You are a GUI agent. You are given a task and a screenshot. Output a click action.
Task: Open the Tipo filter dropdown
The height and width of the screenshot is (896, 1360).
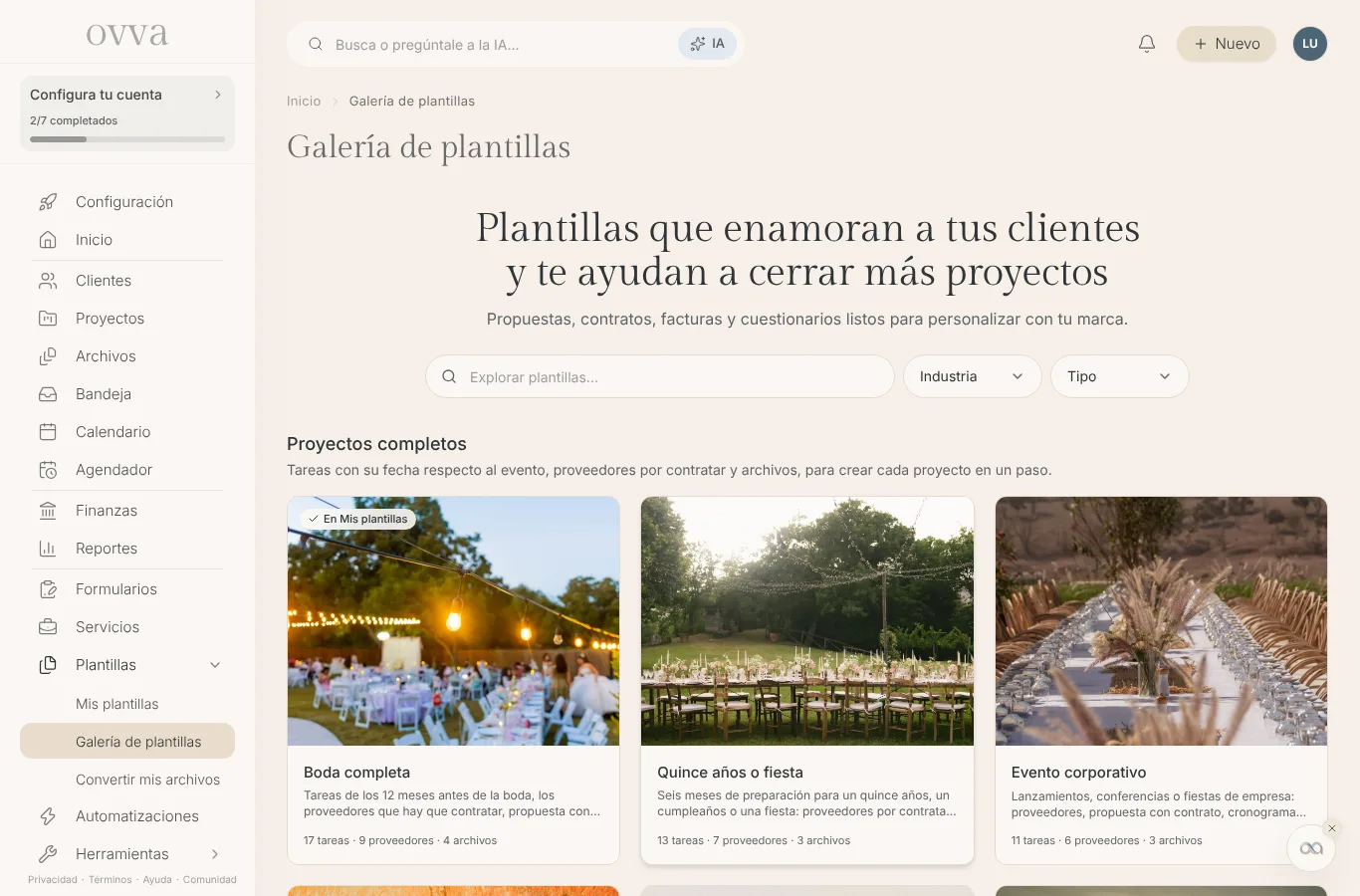pyautogui.click(x=1120, y=376)
